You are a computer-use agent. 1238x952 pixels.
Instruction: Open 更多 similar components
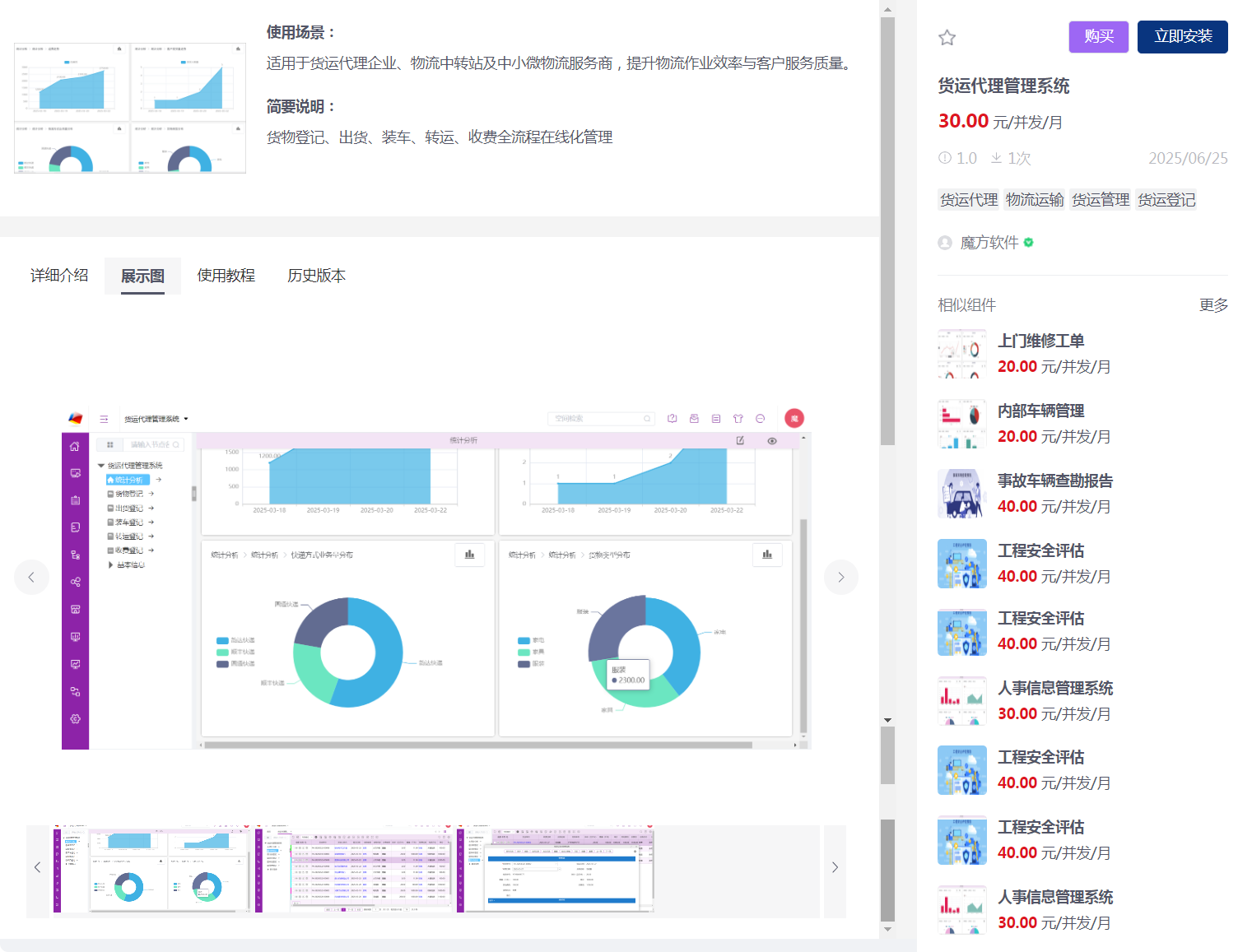coord(1213,305)
